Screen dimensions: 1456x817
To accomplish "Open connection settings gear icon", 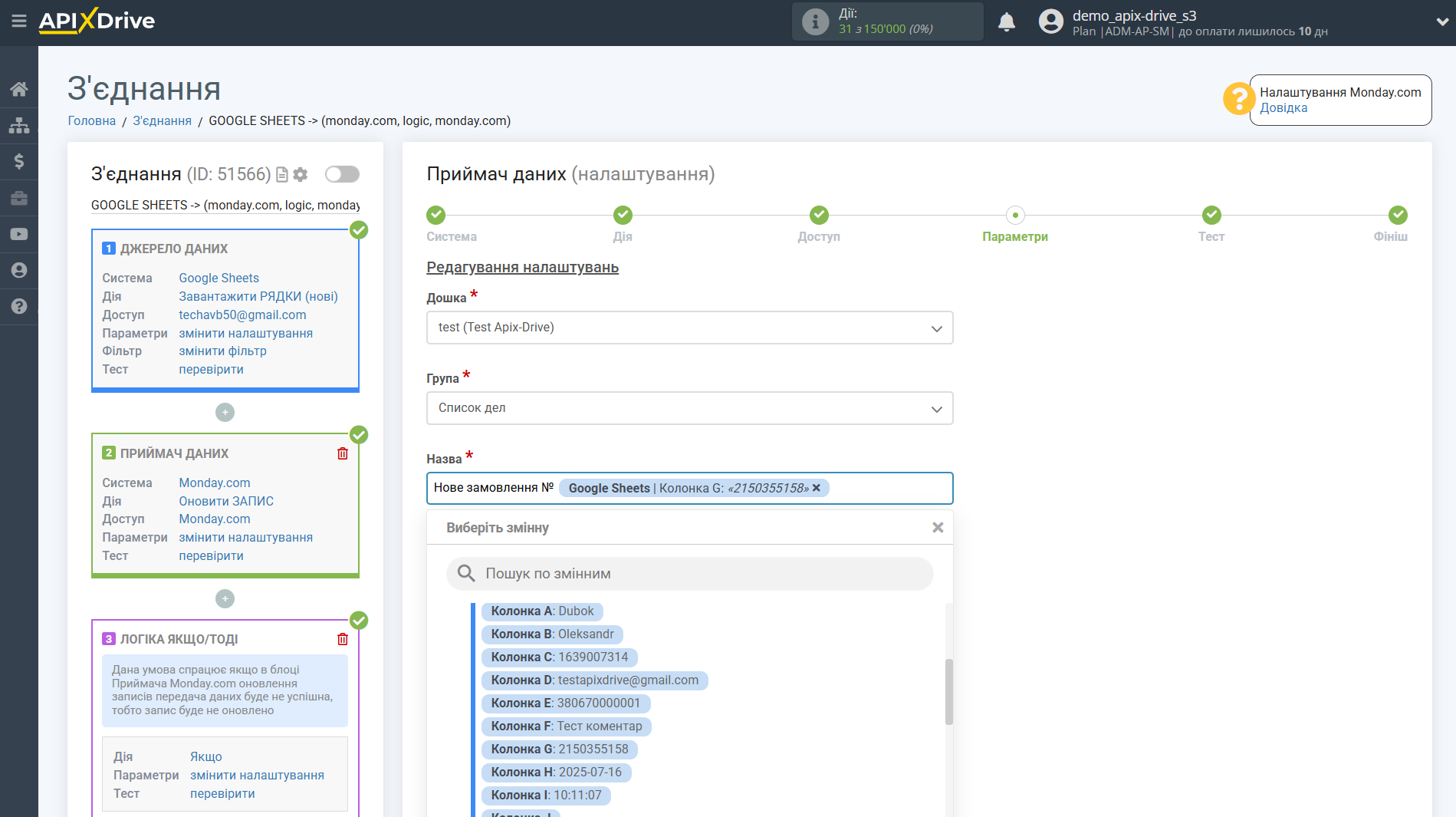I will 301,175.
